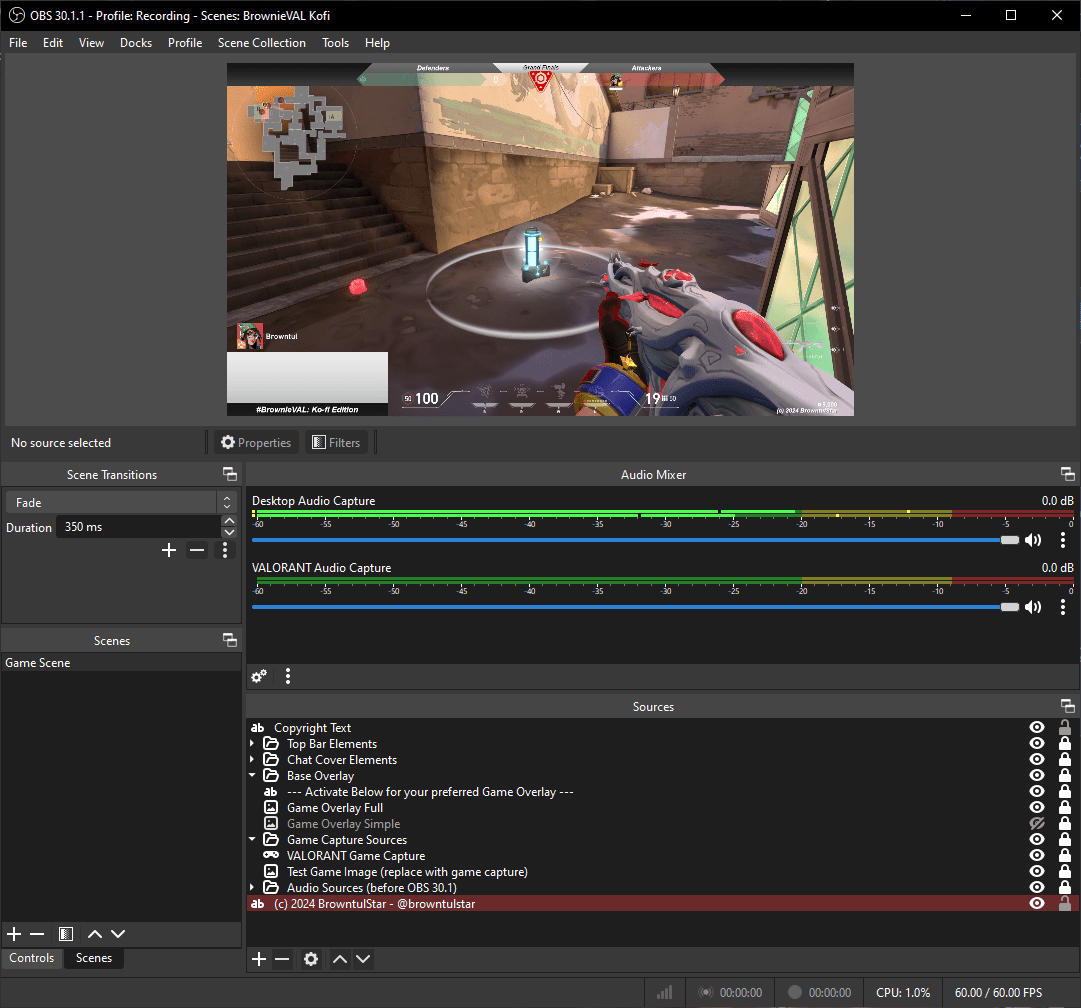Remove the selected scene with minus icon
The height and width of the screenshot is (1008, 1081).
[37, 934]
